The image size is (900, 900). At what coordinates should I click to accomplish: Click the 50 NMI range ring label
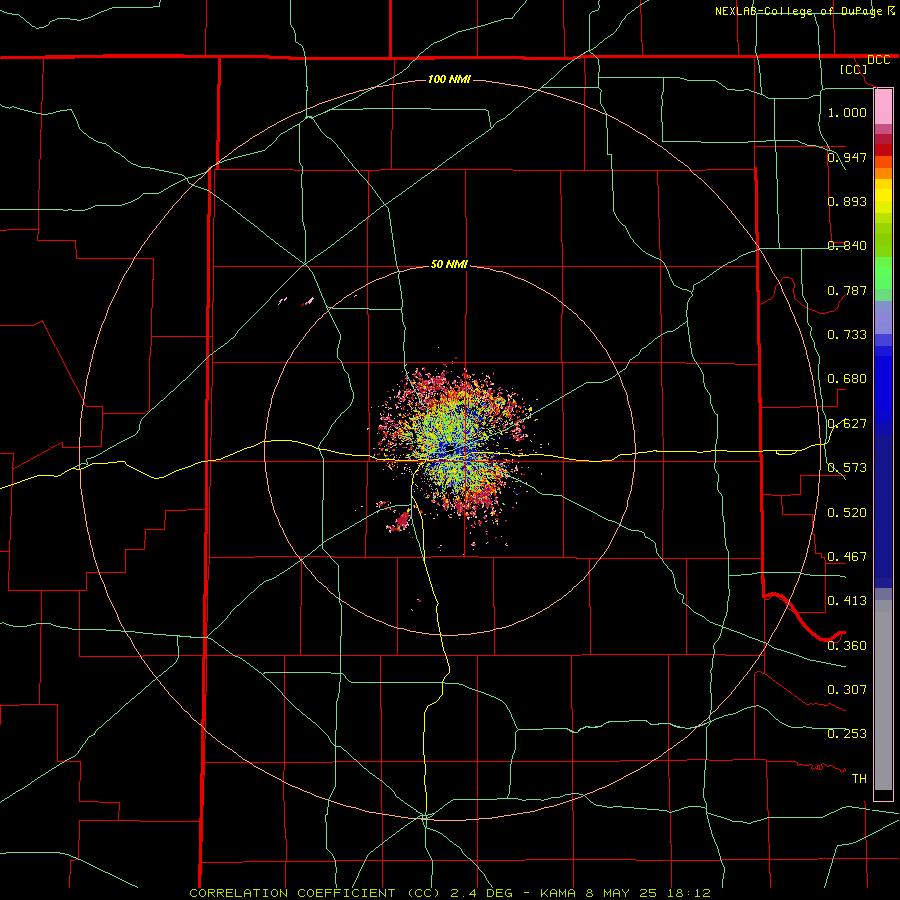[x=449, y=264]
